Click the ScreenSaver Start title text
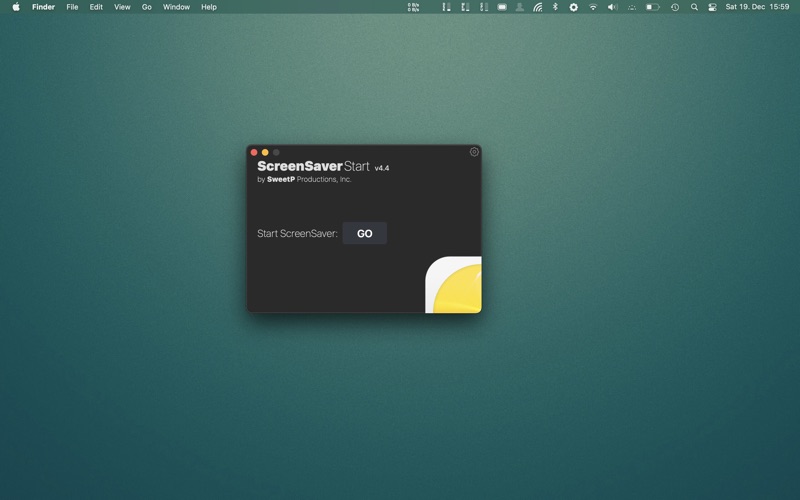Viewport: 800px width, 500px height. 313,166
